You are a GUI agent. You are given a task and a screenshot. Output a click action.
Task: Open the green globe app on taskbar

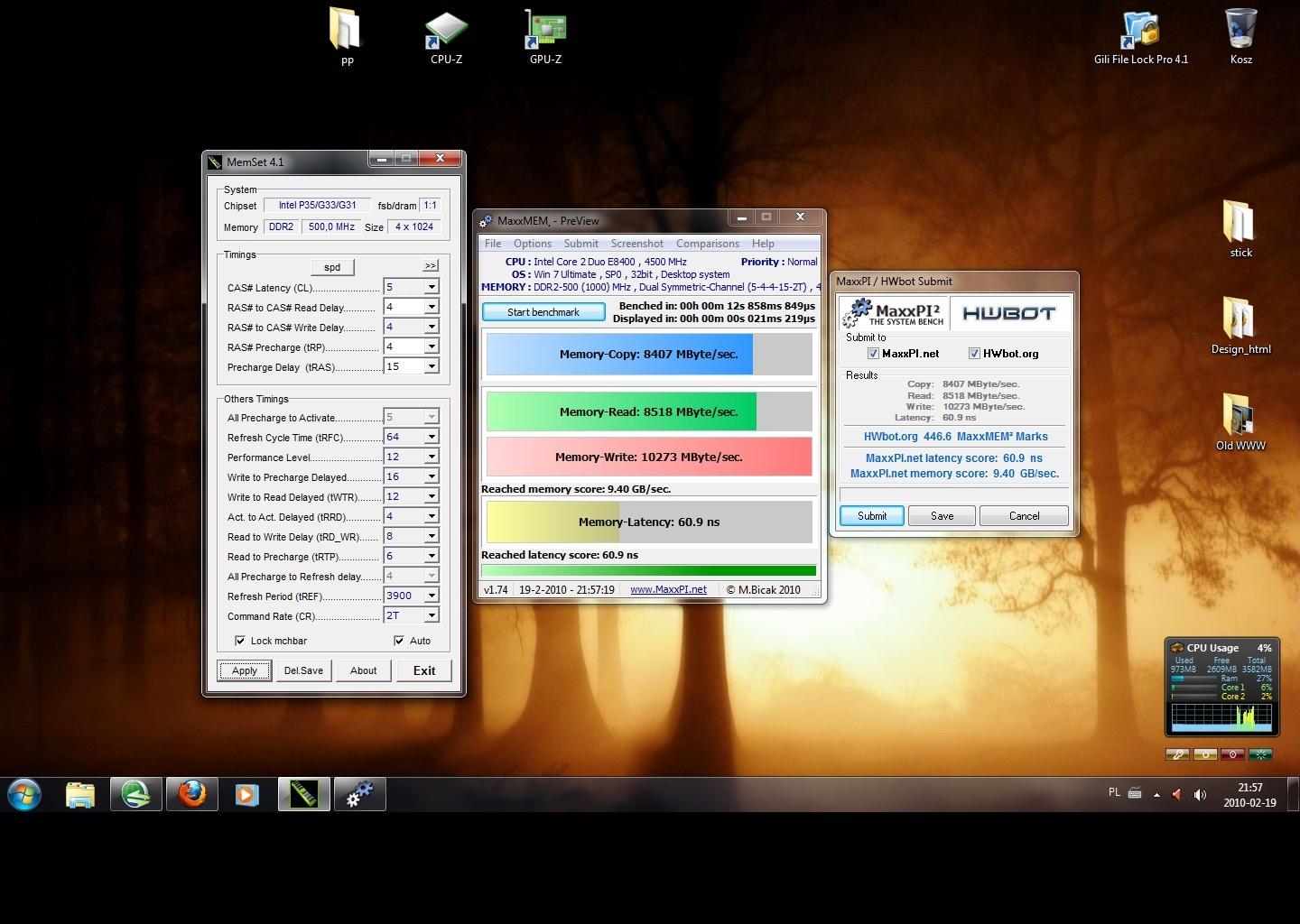click(x=136, y=795)
